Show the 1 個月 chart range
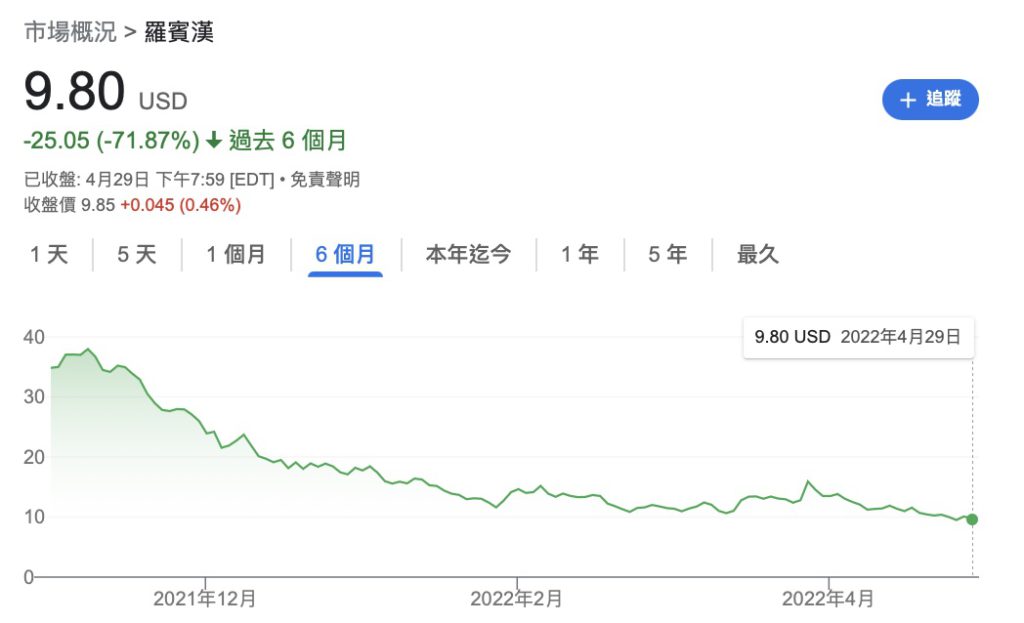1024x623 pixels. pos(236,255)
